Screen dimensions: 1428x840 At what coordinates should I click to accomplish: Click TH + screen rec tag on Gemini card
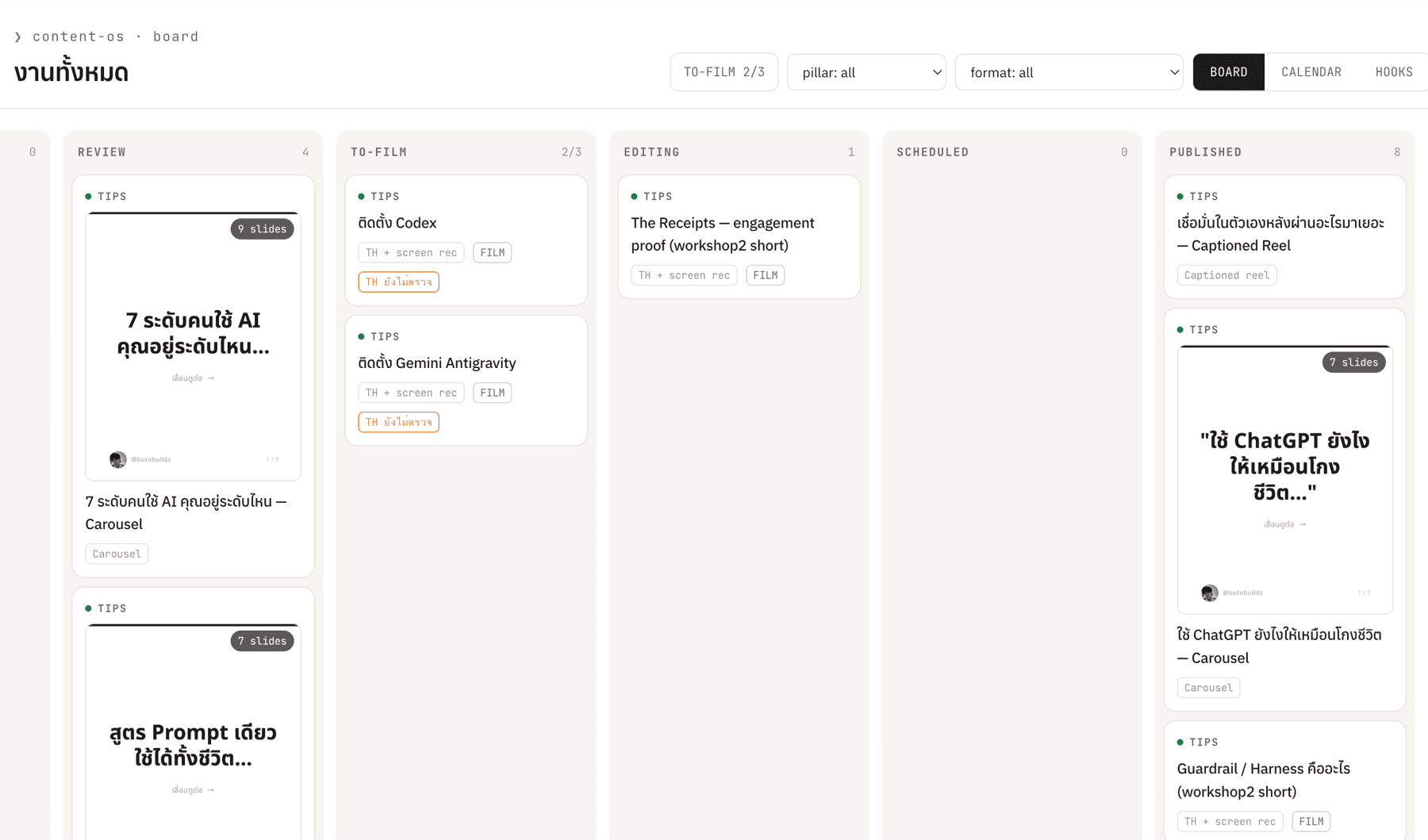pos(411,393)
